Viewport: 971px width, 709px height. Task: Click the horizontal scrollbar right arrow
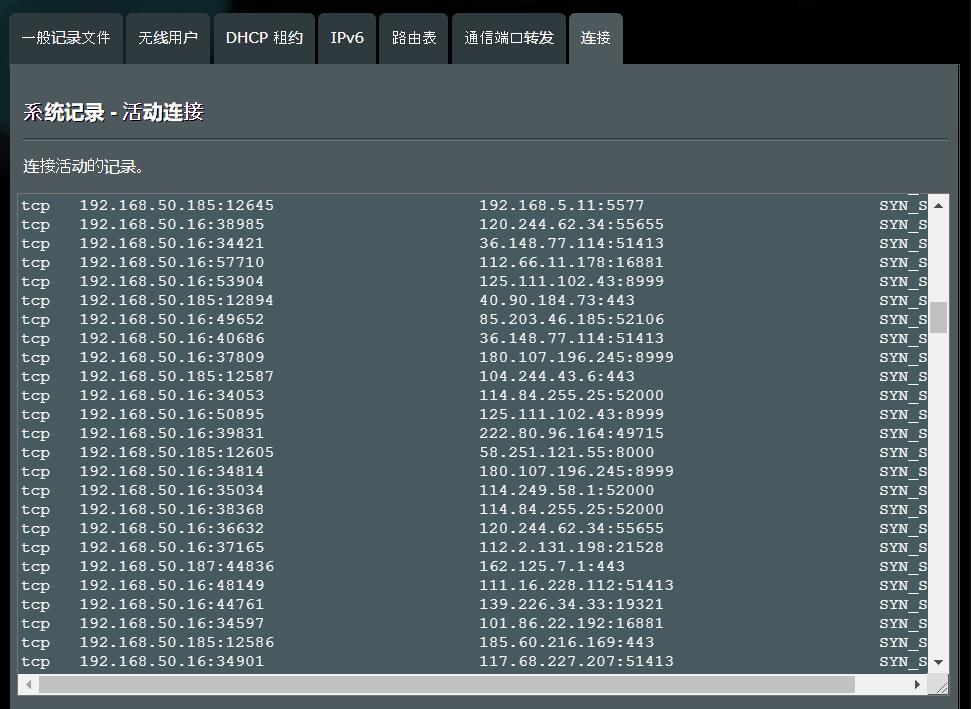pos(917,684)
